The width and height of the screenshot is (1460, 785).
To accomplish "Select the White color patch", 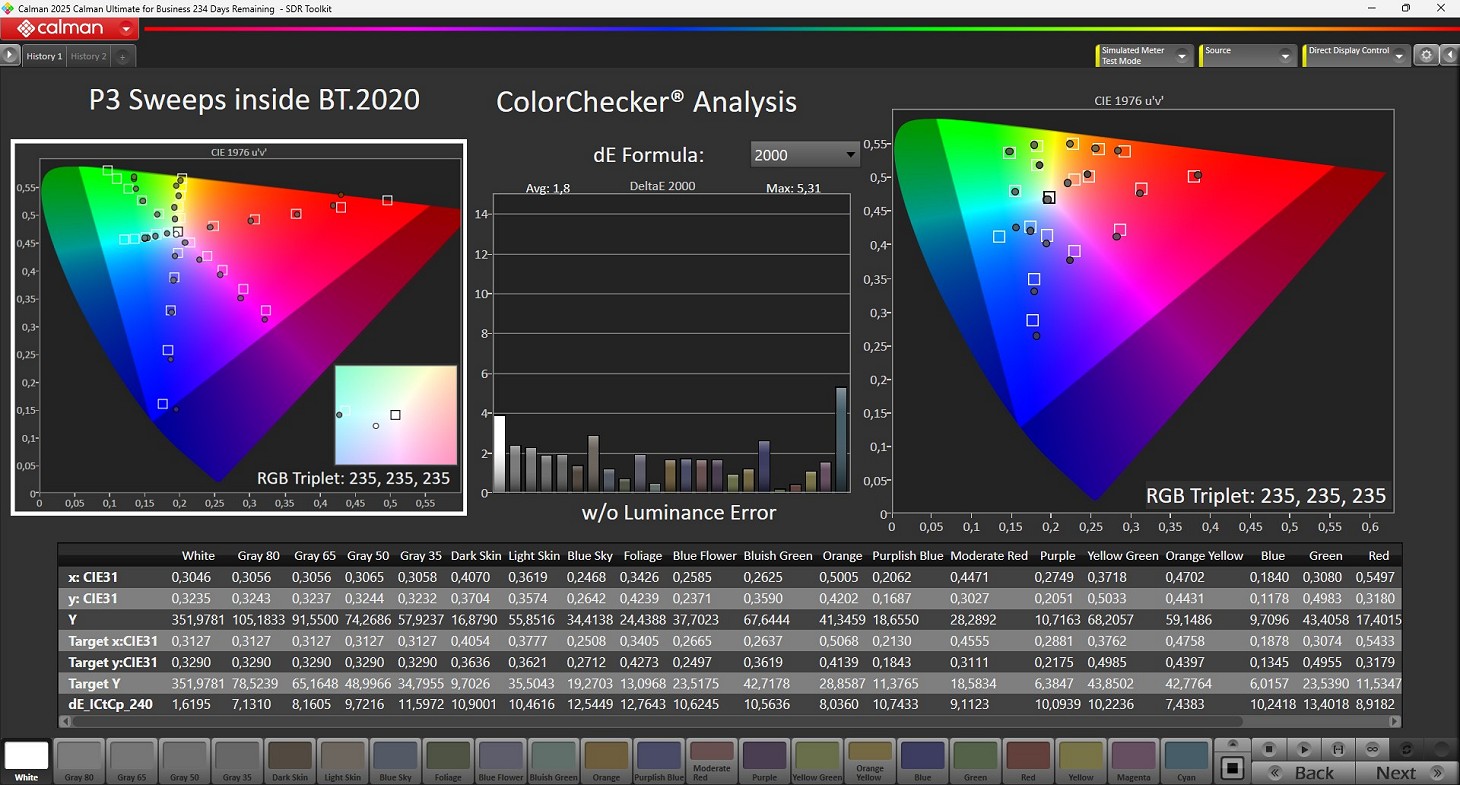I will [26, 761].
